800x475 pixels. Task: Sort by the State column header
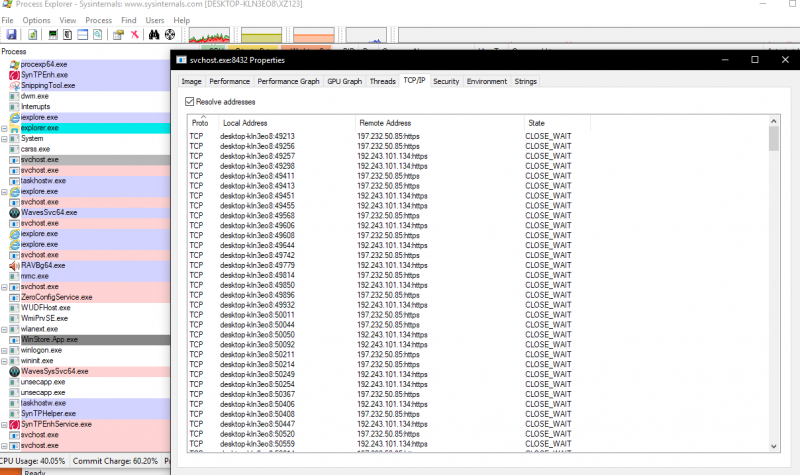pyautogui.click(x=557, y=123)
